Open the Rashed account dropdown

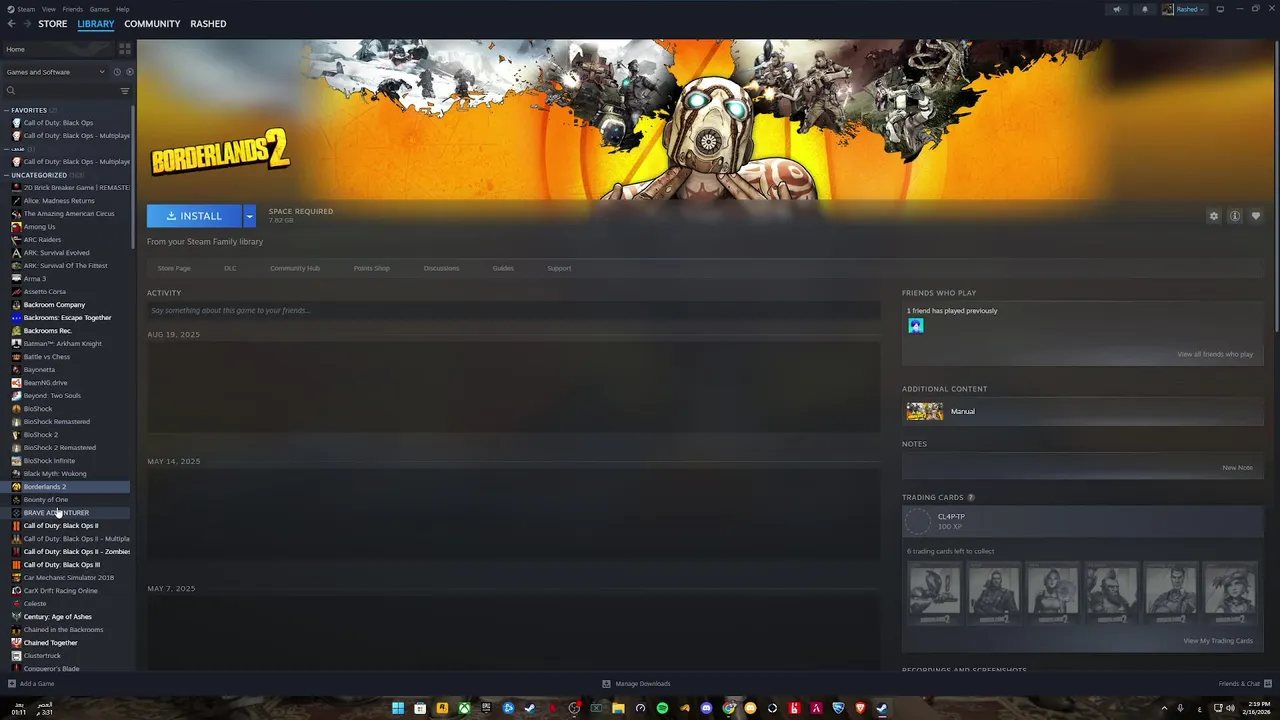pyautogui.click(x=1184, y=9)
